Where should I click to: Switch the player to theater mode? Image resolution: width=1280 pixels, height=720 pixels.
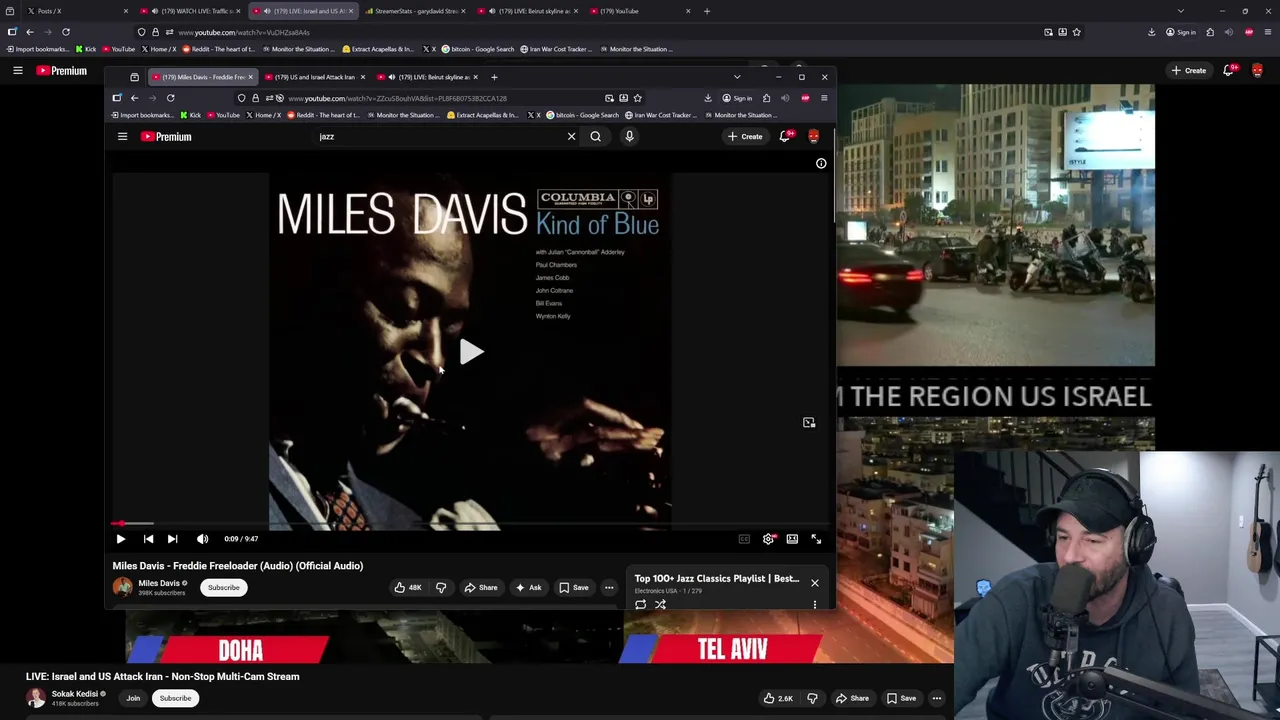tap(792, 539)
